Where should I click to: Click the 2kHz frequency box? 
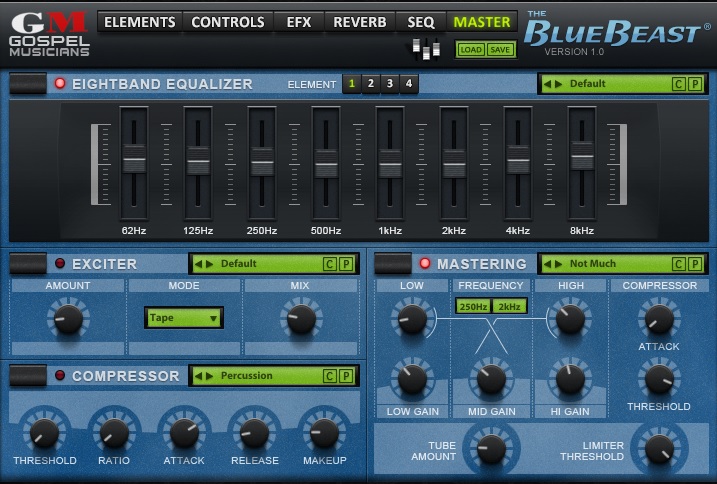pyautogui.click(x=509, y=307)
